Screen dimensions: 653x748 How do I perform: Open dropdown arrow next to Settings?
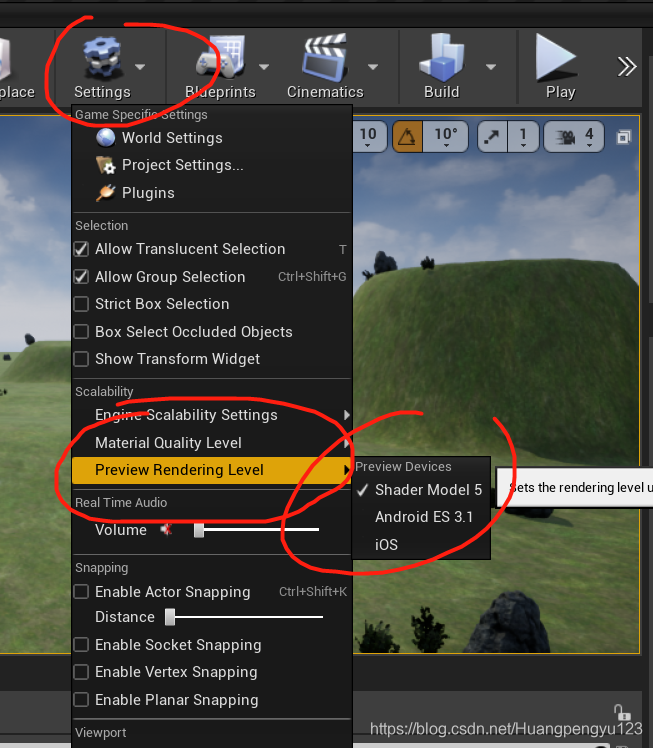140,67
